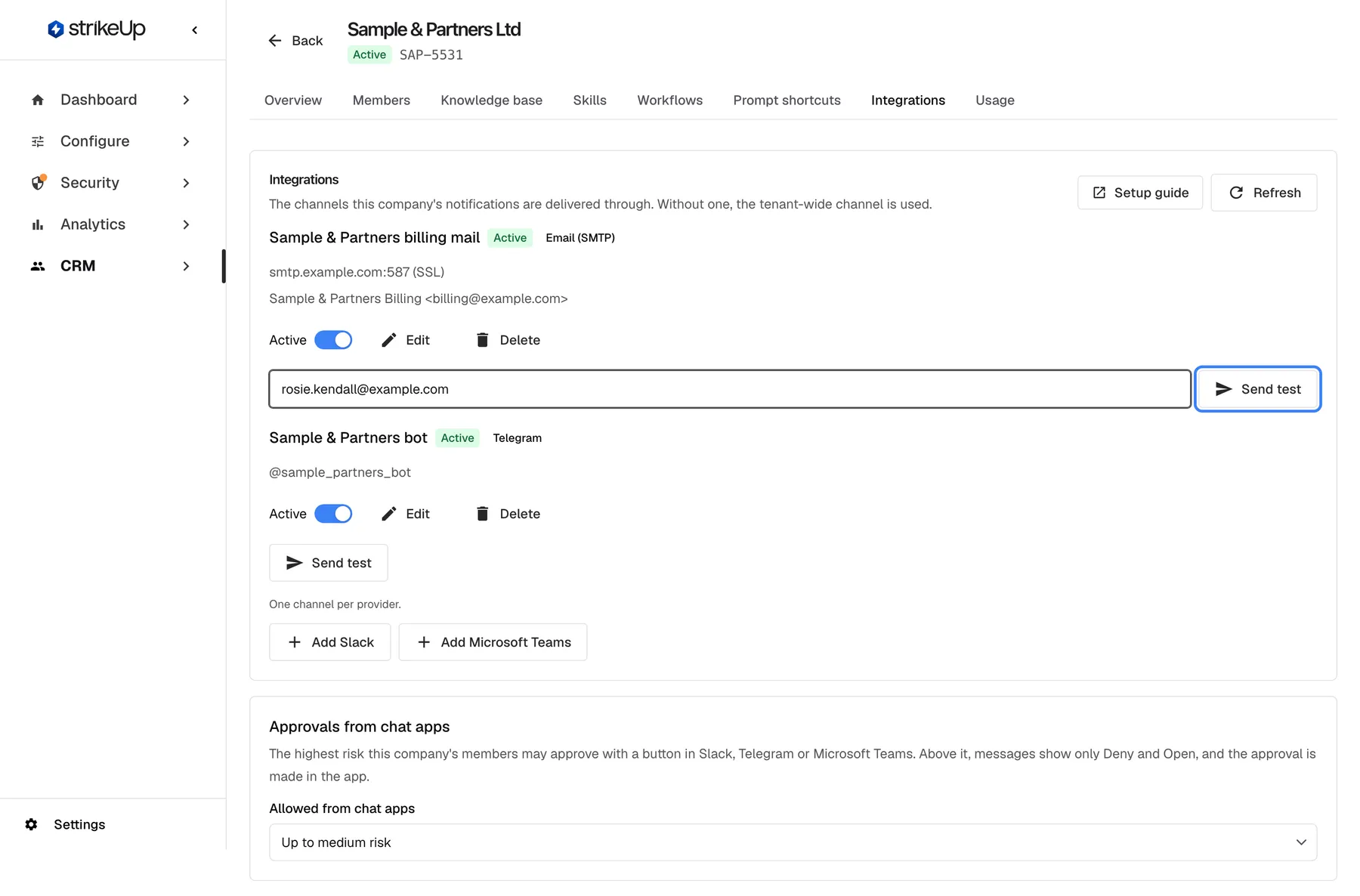Click the Security shield icon
1360x896 pixels.
(x=38, y=183)
